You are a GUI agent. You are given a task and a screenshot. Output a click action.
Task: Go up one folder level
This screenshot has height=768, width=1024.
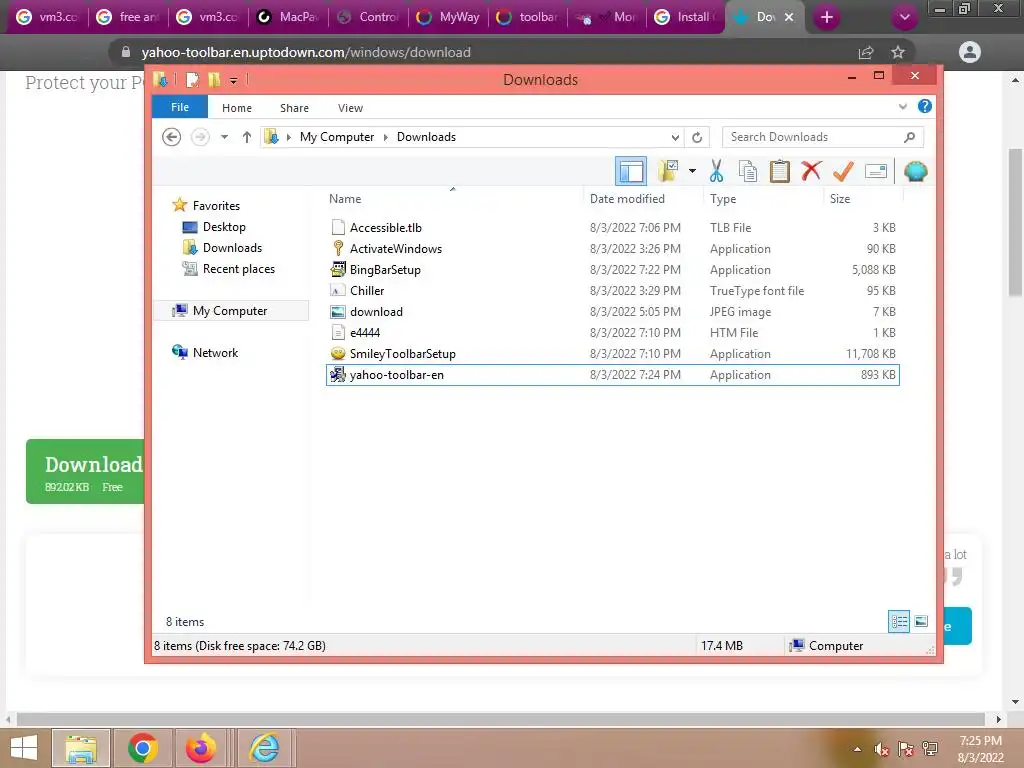click(246, 137)
